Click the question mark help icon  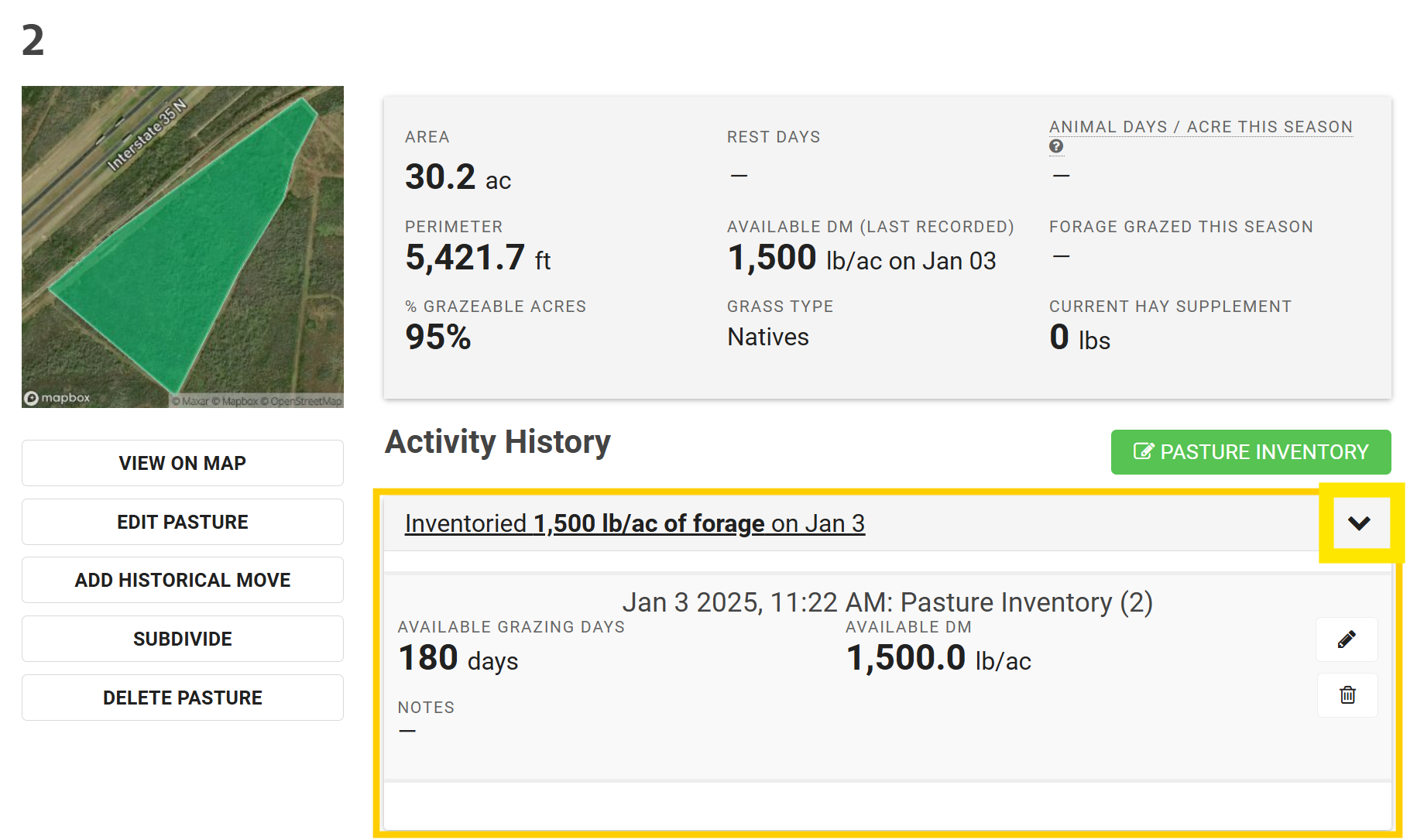(1056, 146)
